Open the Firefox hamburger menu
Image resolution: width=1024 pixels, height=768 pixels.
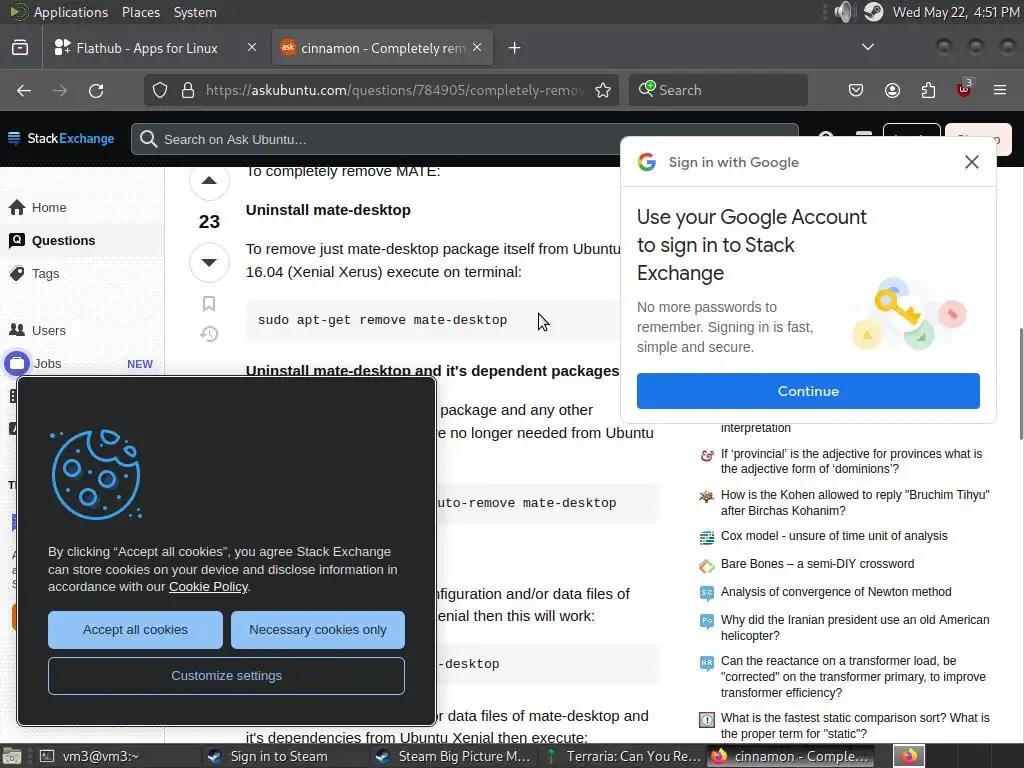pyautogui.click(x=1000, y=90)
